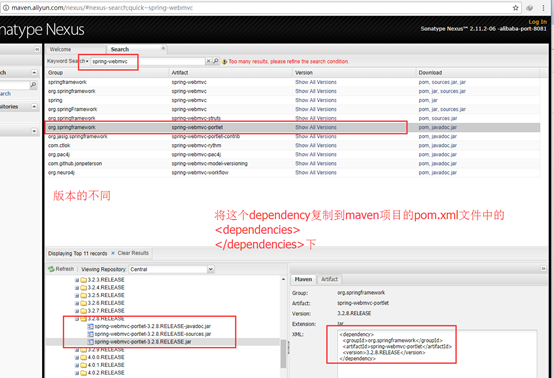The width and height of the screenshot is (554, 378).
Task: Collapse the Repositories sidebar section
Action: pyautogui.click(x=34, y=106)
